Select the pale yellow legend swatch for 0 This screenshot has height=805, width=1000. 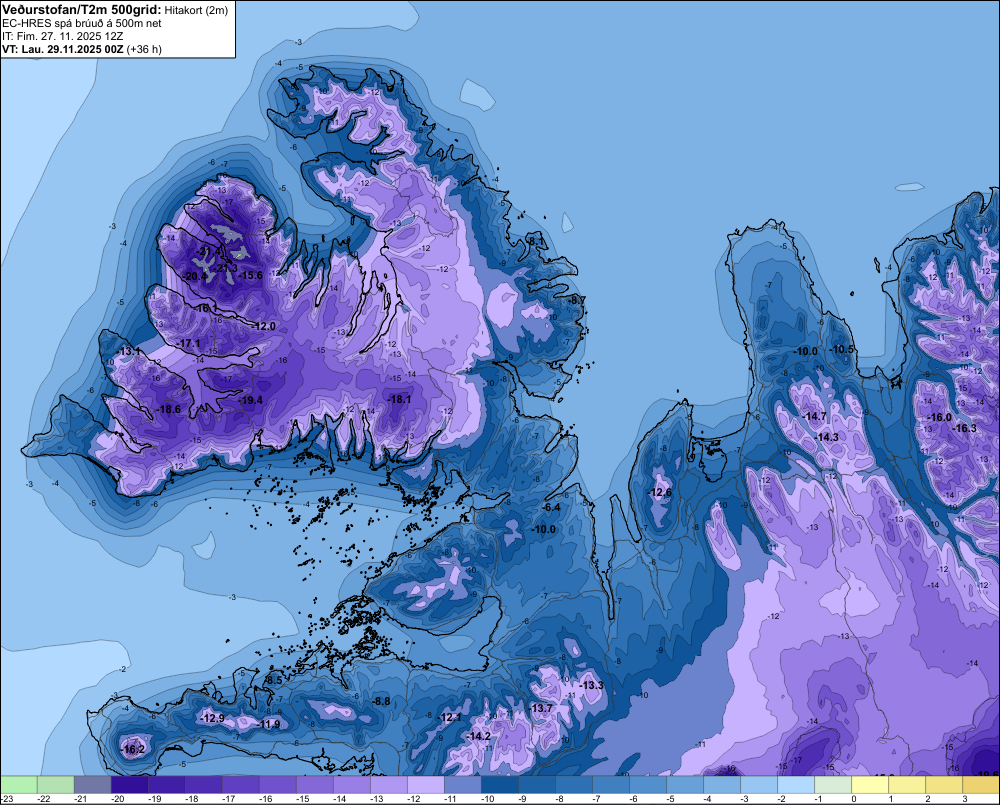[x=870, y=785]
